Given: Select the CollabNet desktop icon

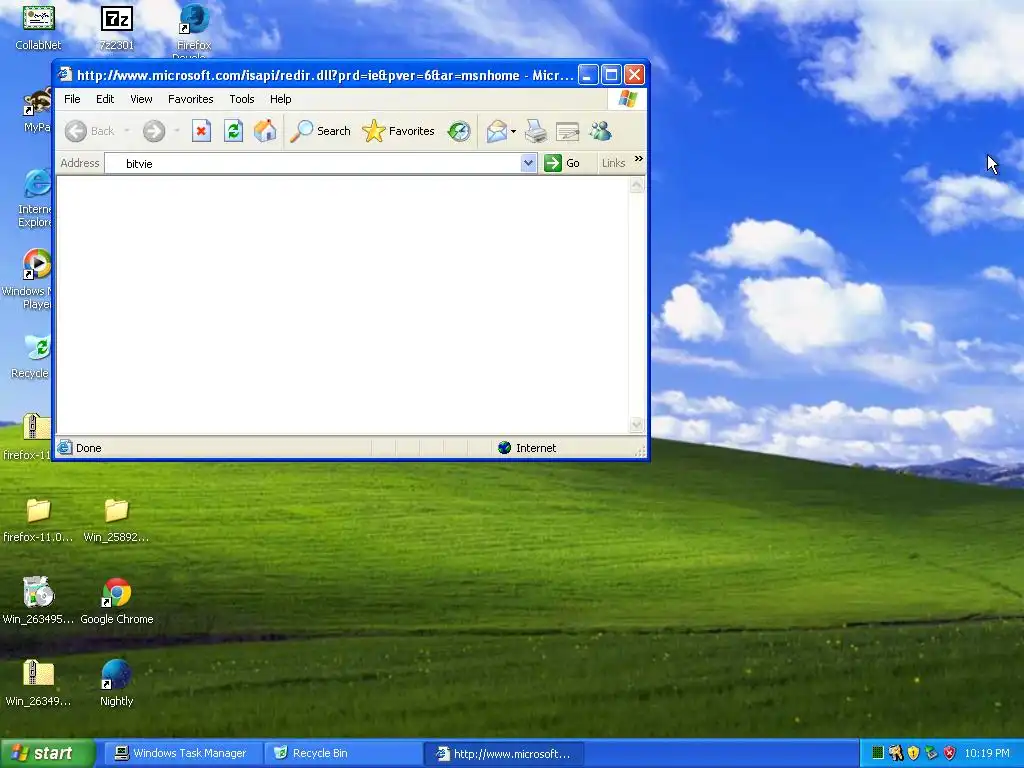Looking at the screenshot, I should click(39, 27).
